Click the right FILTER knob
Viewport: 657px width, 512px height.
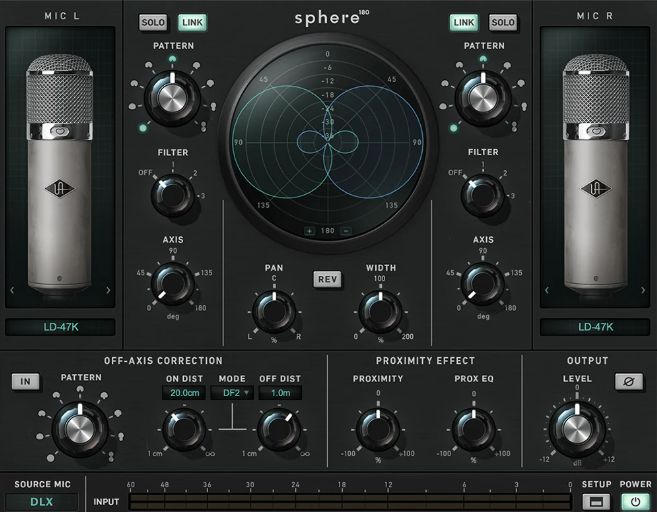[483, 195]
